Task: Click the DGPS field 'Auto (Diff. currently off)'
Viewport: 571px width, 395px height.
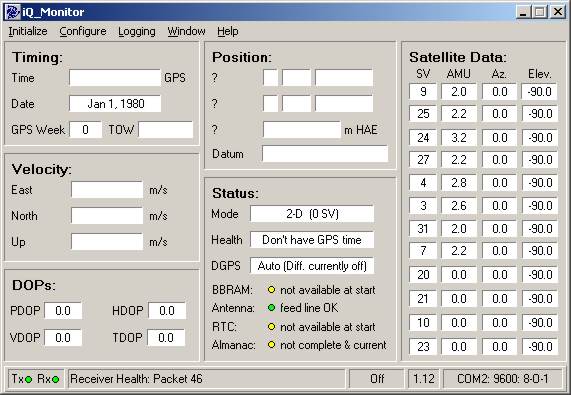Action: click(312, 266)
